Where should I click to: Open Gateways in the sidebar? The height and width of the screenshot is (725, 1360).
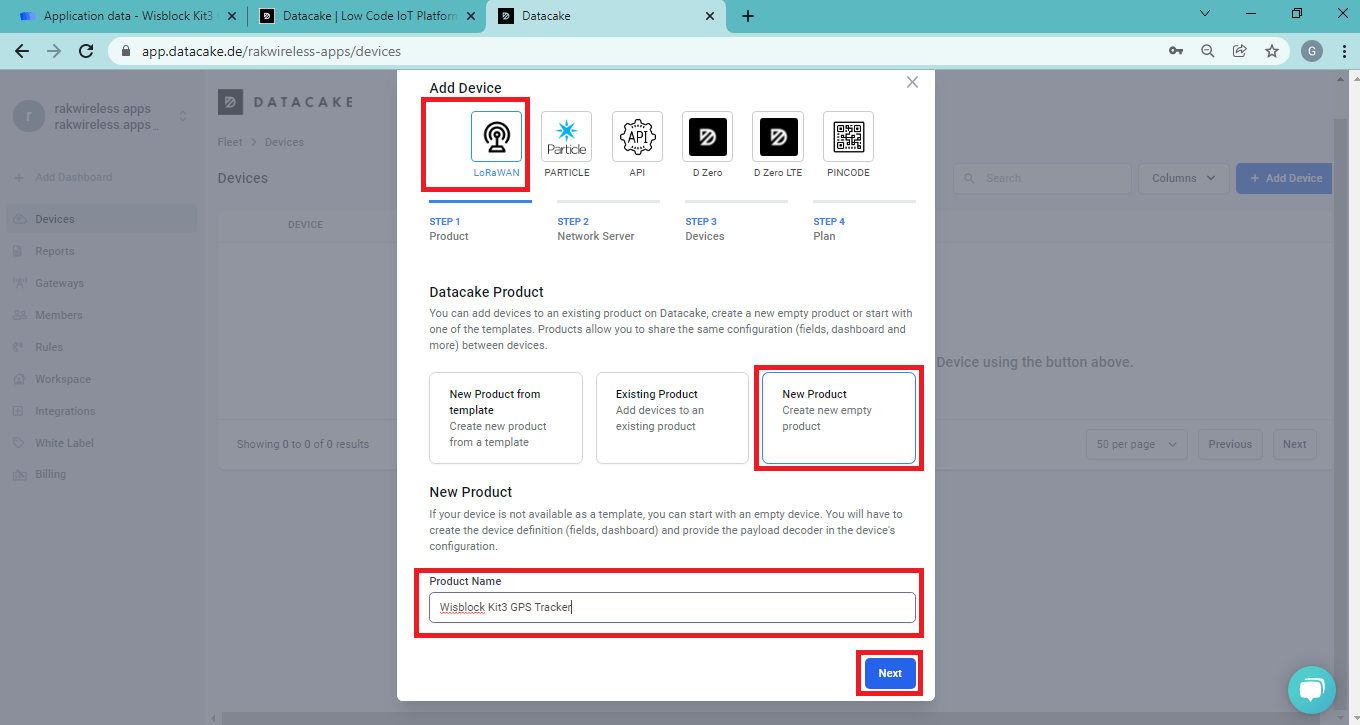coord(59,283)
